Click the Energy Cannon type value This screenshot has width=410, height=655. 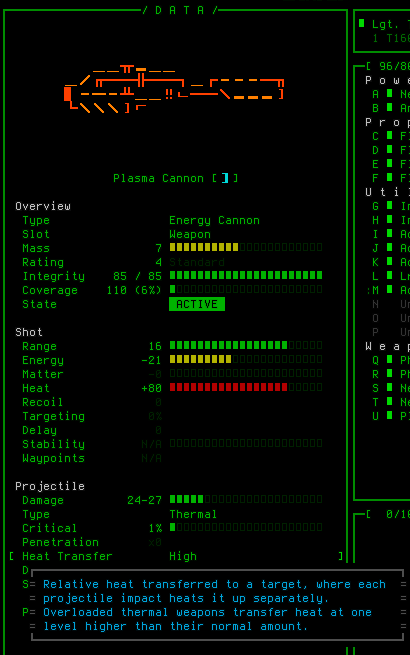tap(214, 220)
